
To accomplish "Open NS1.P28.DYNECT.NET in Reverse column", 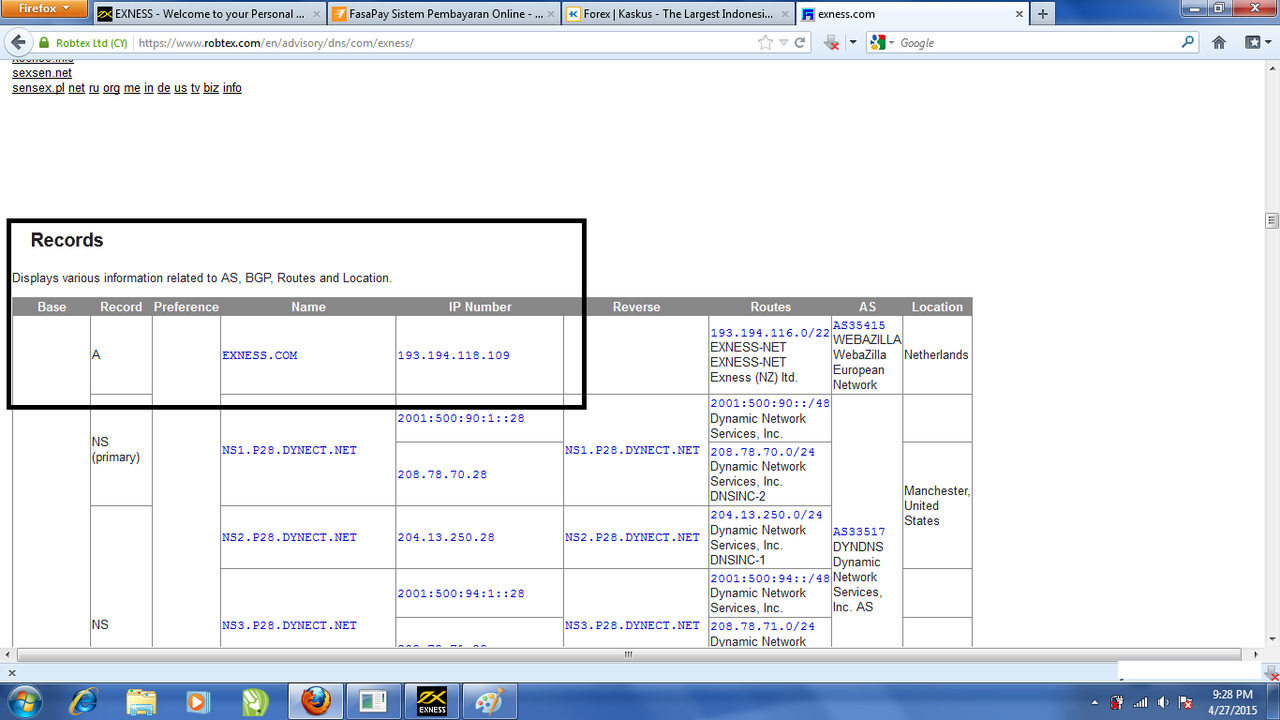I will tap(632, 450).
